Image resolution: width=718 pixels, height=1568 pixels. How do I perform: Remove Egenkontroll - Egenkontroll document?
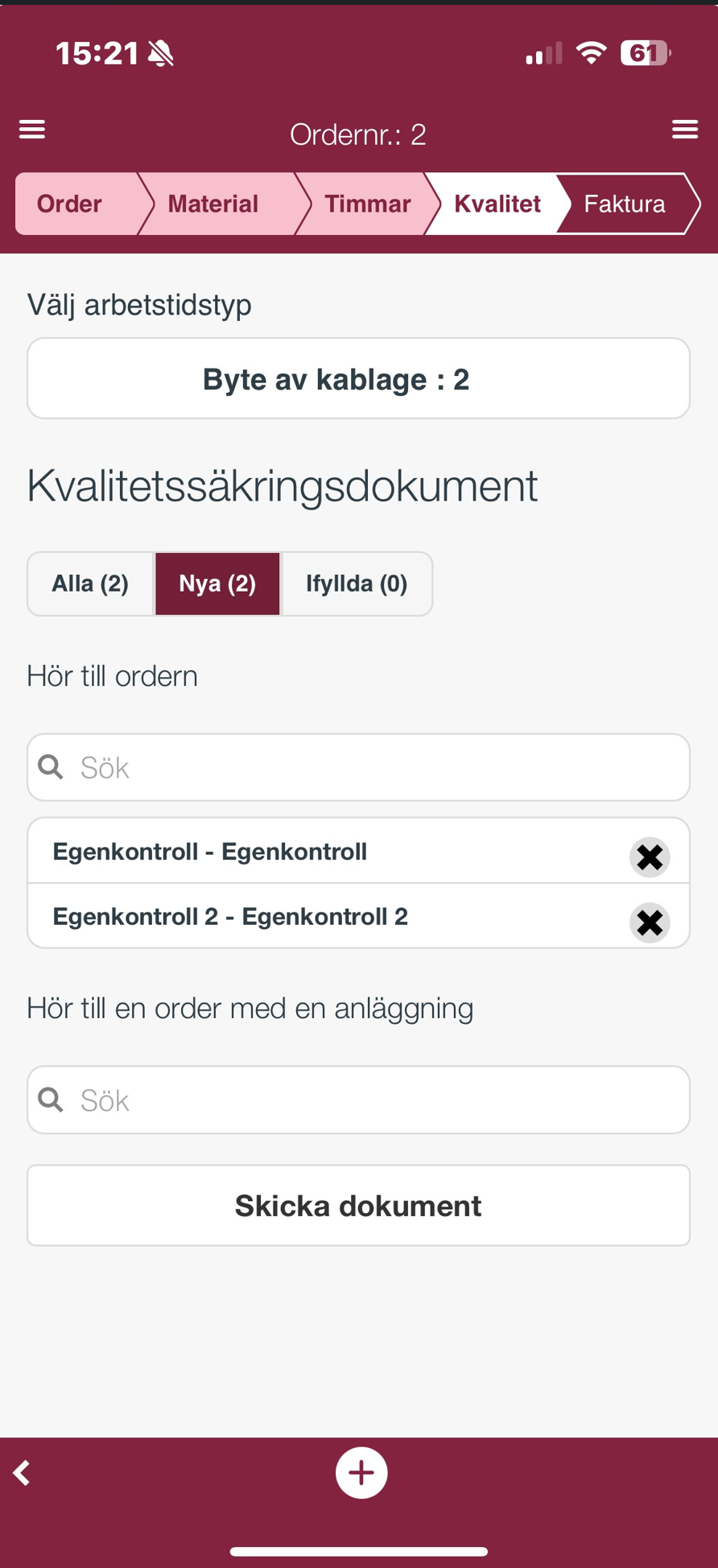point(650,856)
